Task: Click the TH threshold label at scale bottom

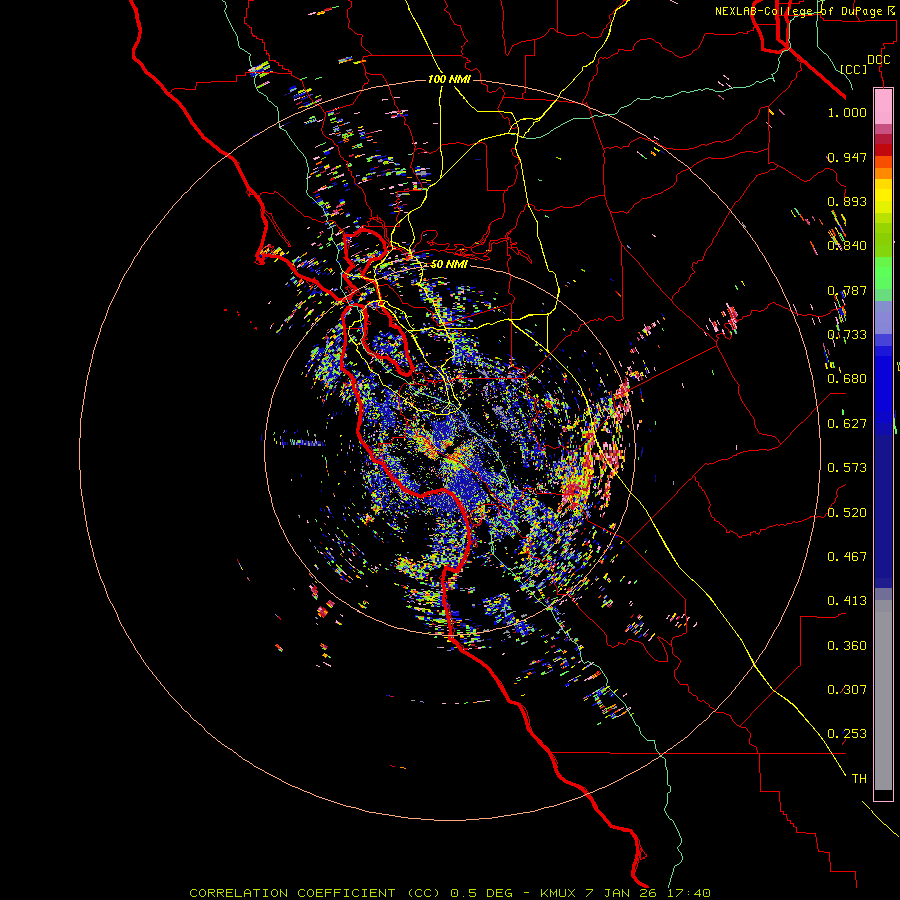Action: (859, 779)
